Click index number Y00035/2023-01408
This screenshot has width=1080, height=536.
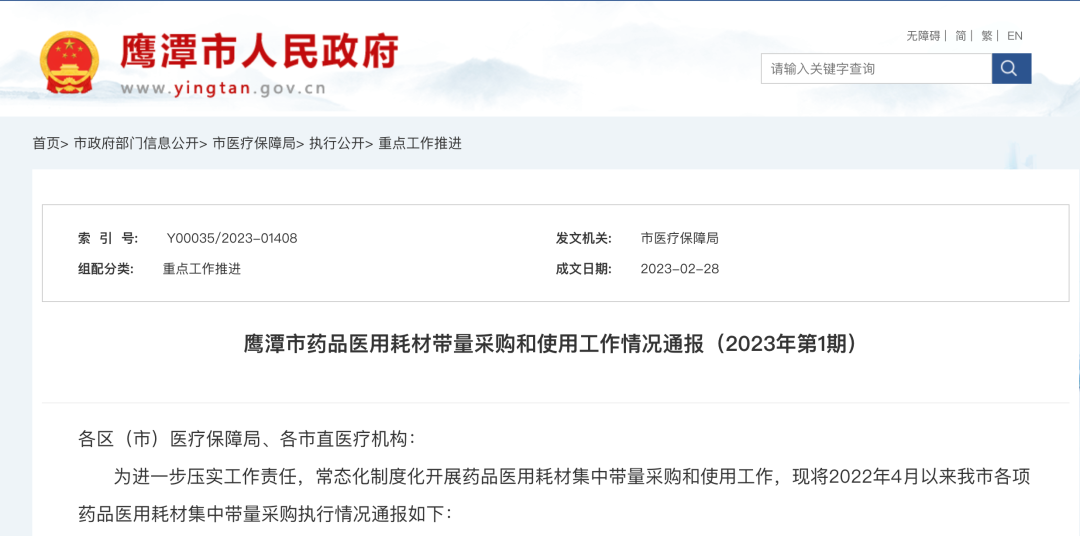click(232, 238)
